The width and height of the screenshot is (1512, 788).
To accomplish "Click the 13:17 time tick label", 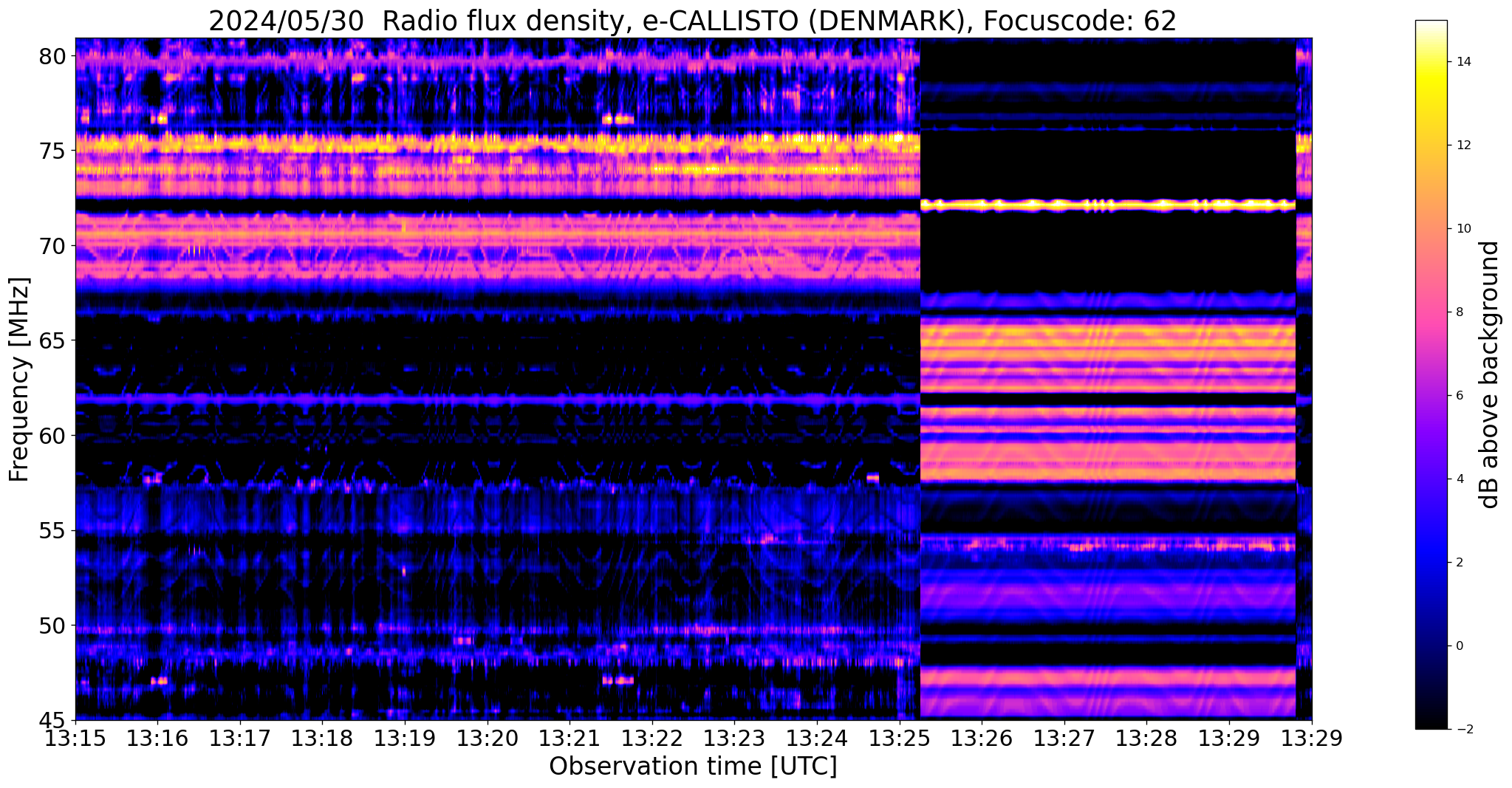I will tap(240, 739).
